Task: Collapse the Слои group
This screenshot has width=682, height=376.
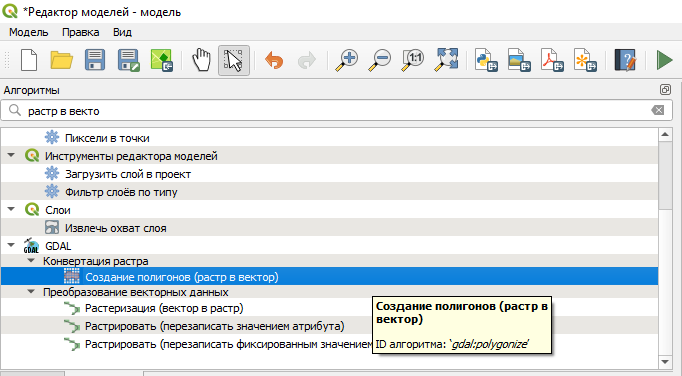Action: (x=11, y=209)
